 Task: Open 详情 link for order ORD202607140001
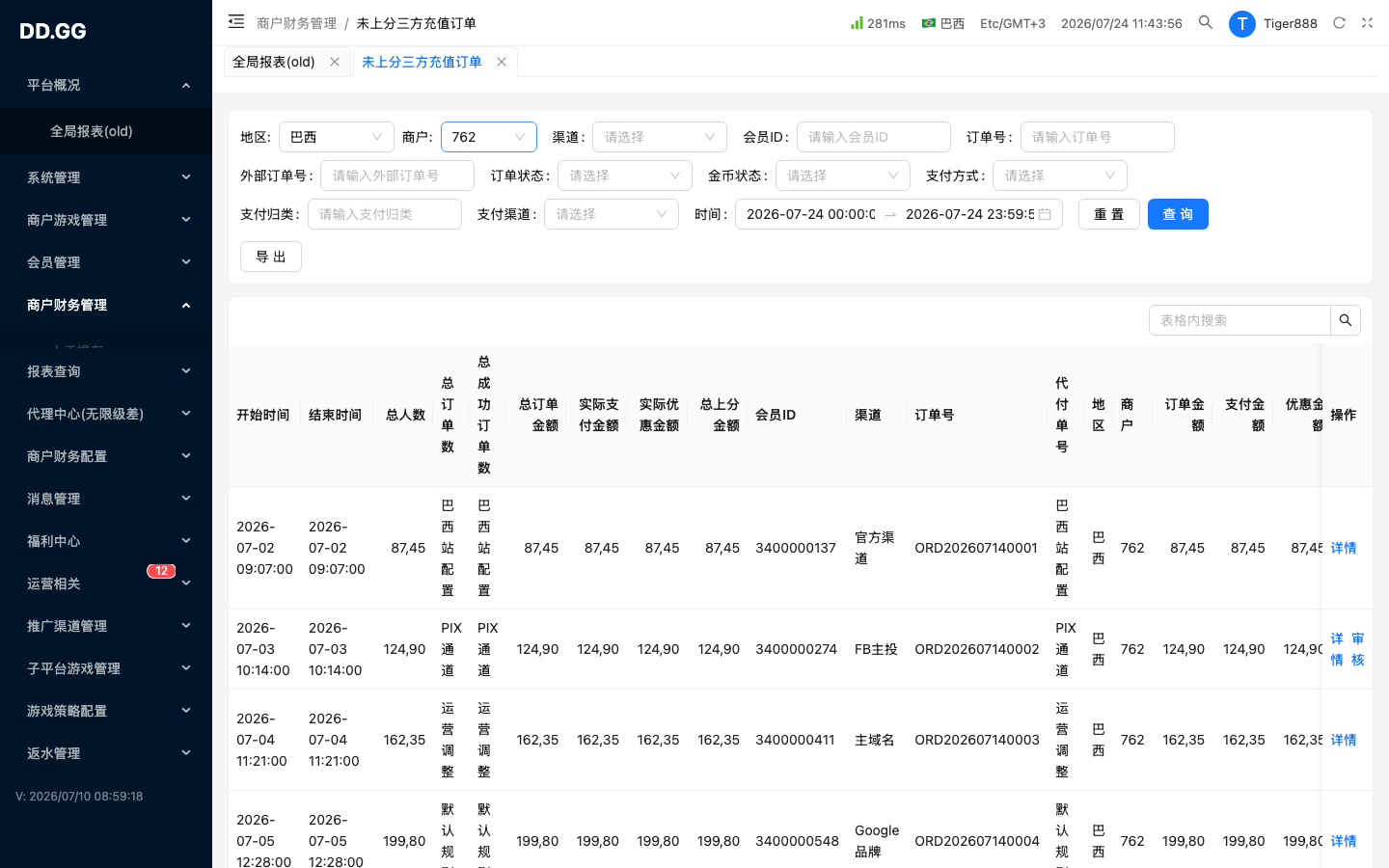[x=1344, y=548]
